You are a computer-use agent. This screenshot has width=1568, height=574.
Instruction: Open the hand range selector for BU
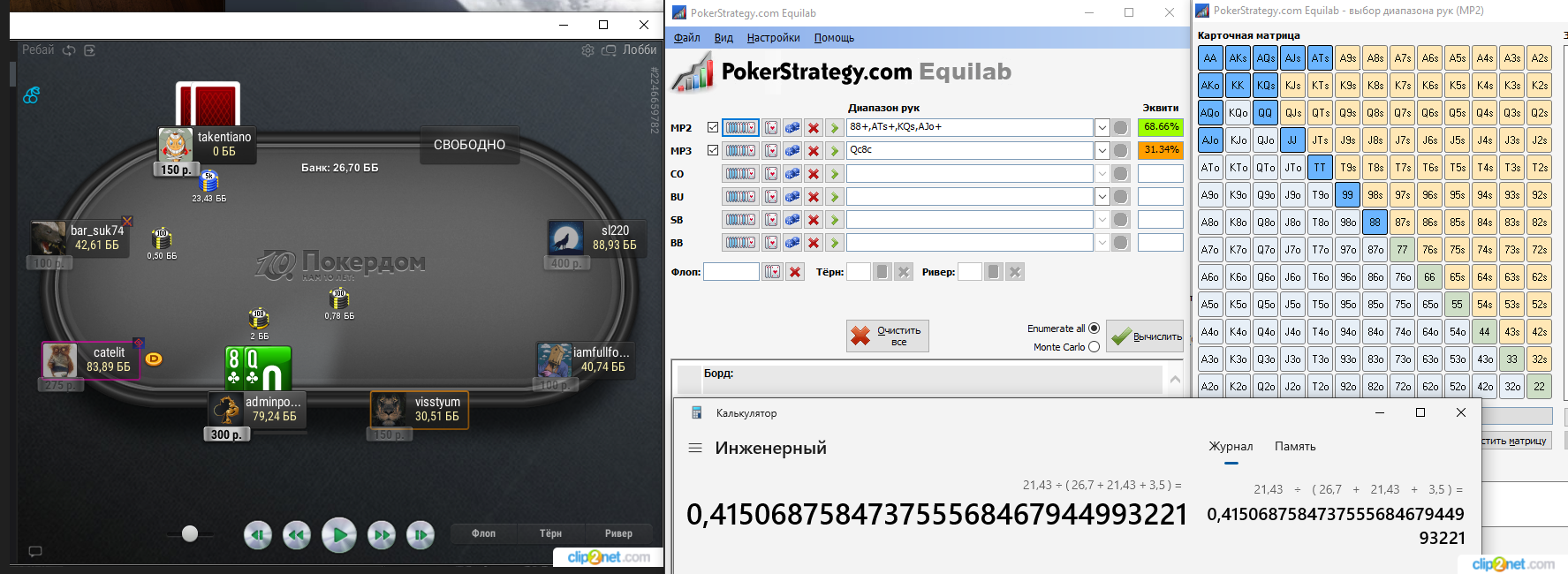coord(740,197)
